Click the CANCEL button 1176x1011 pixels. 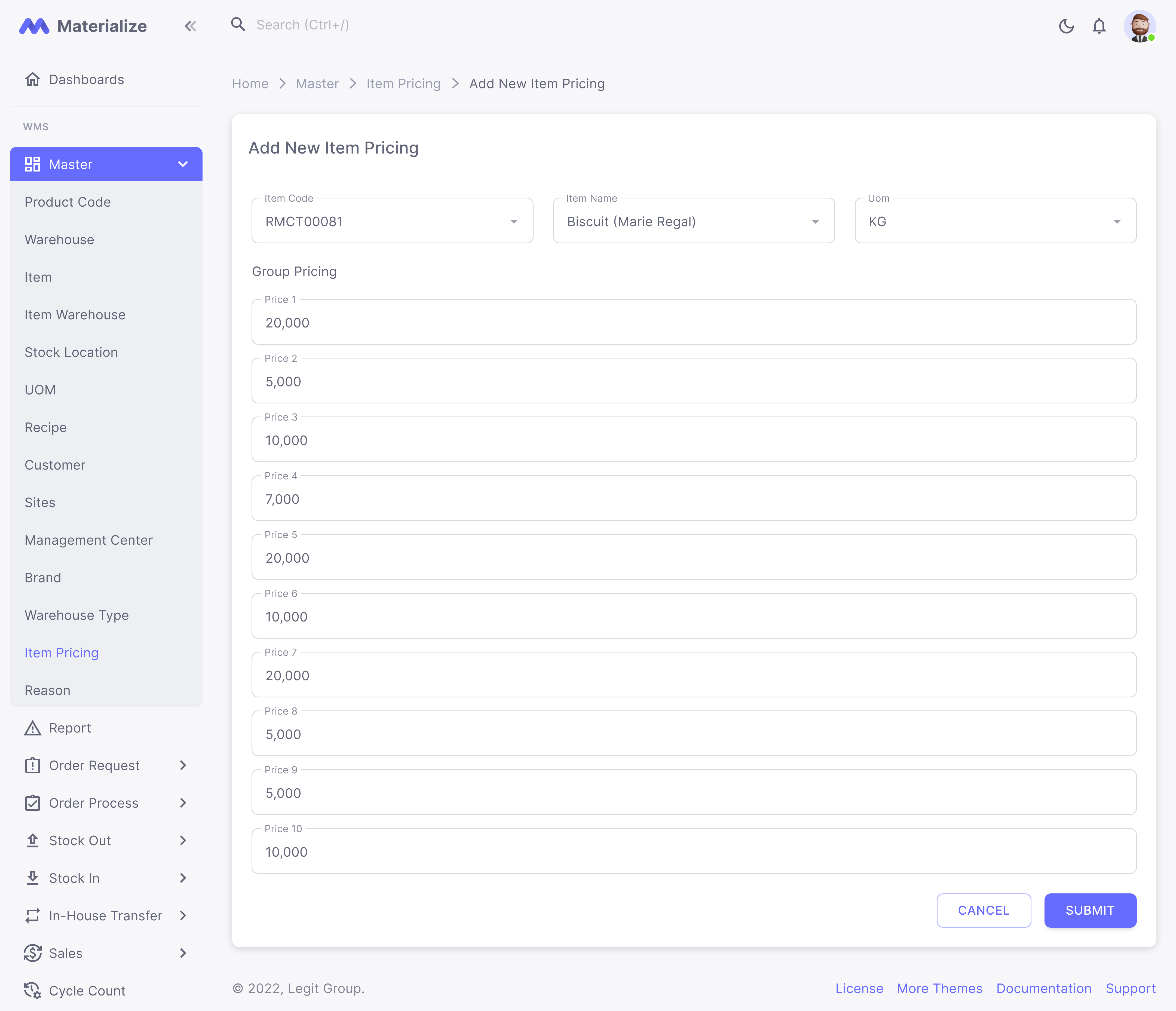(x=983, y=910)
